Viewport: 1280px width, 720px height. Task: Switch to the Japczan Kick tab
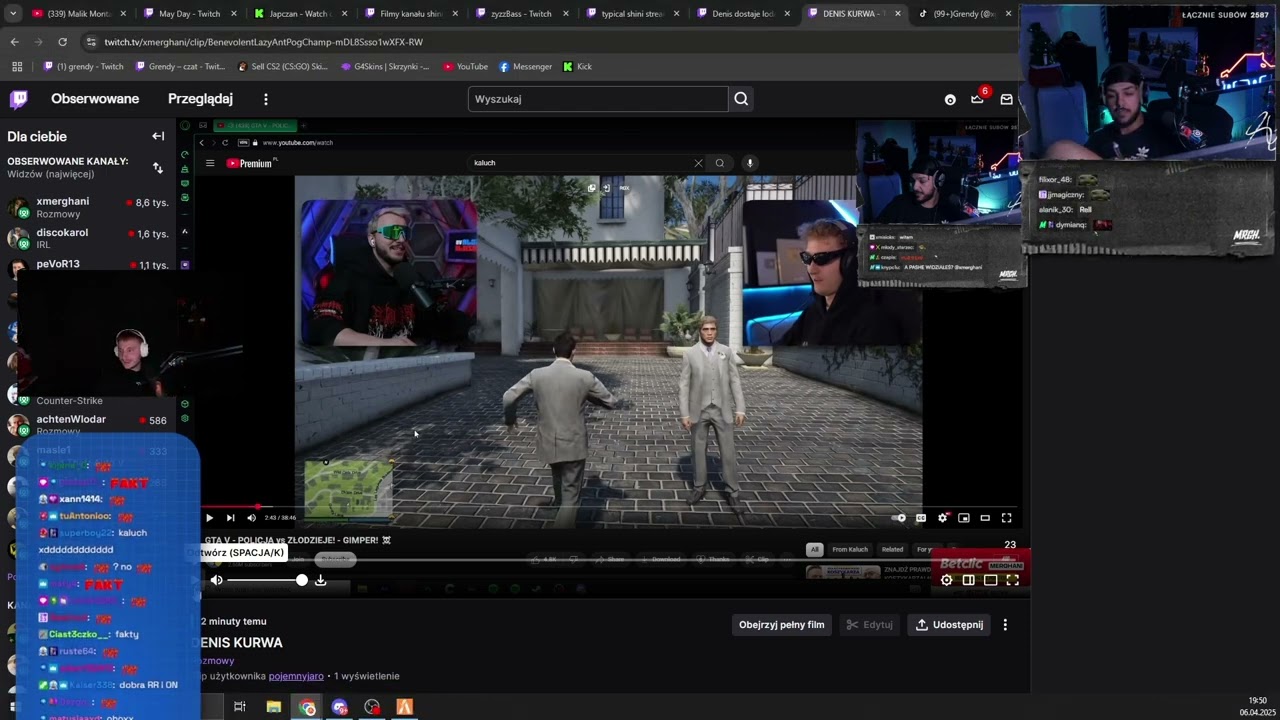point(300,14)
